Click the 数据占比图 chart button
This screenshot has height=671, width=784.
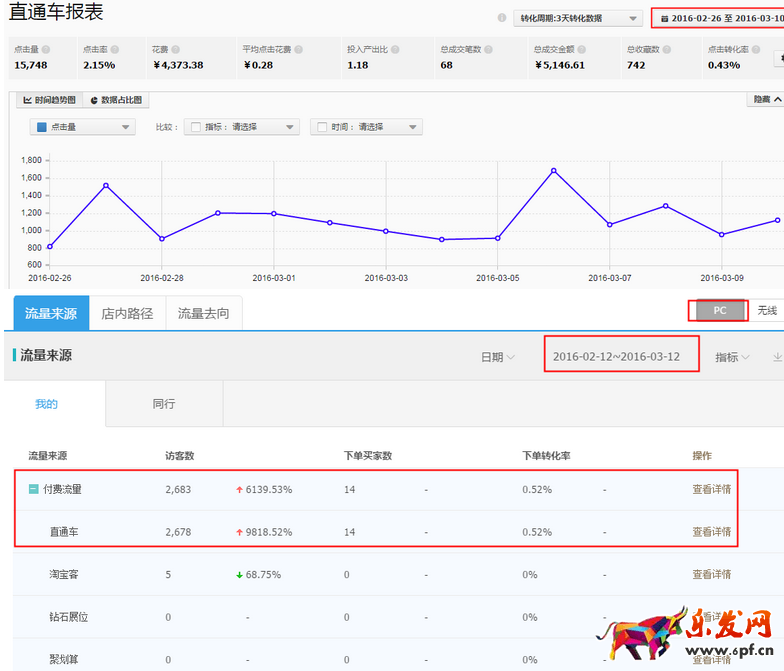click(x=116, y=100)
